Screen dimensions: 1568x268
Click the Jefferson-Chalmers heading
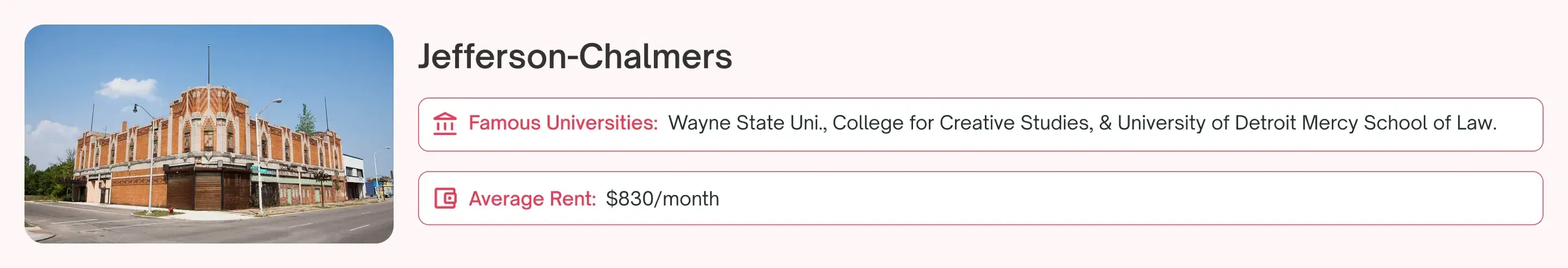coord(574,56)
